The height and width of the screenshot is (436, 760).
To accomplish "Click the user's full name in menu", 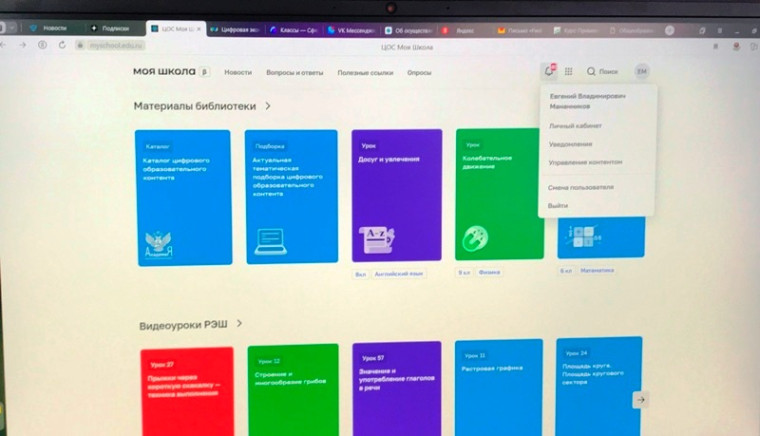I will 587,101.
